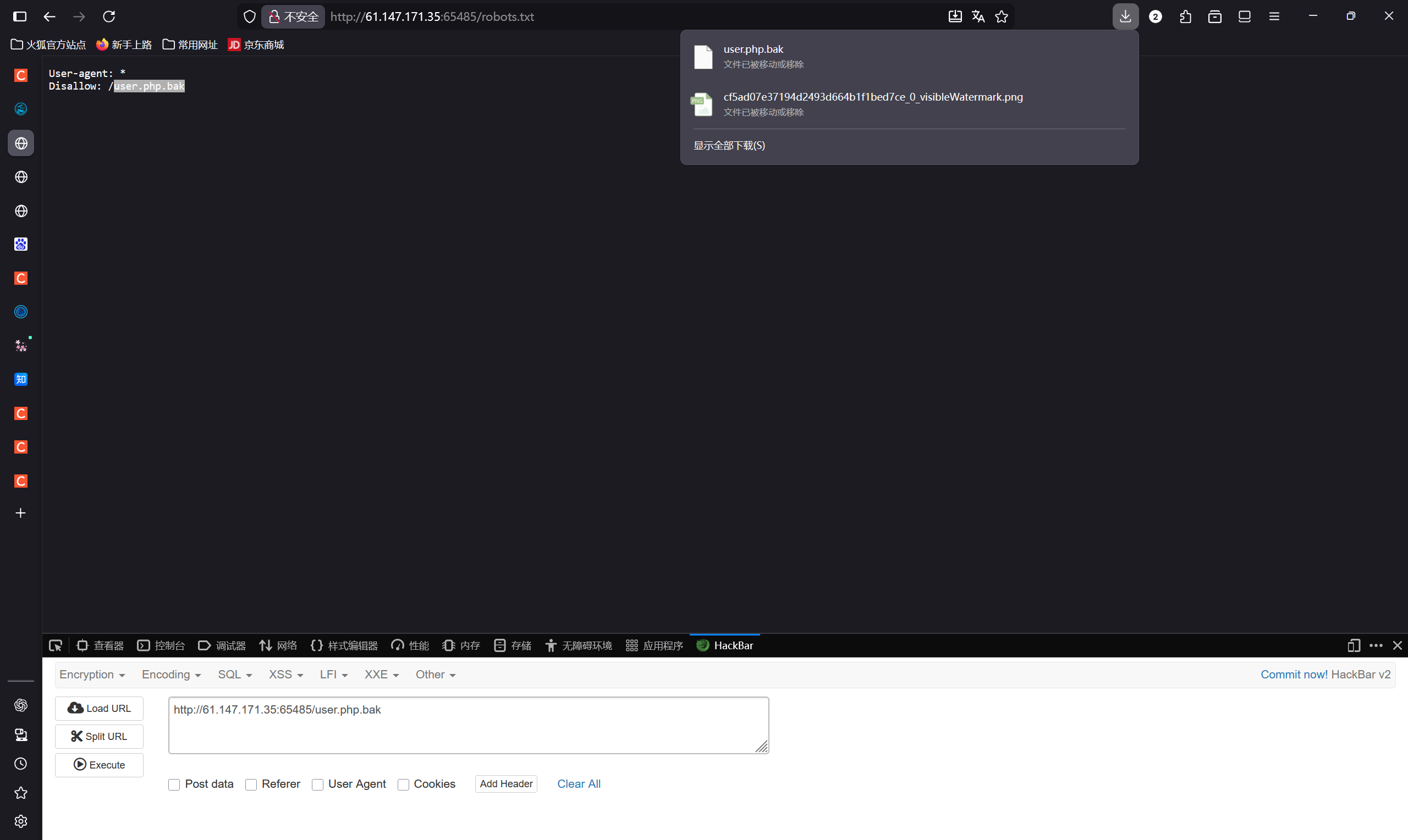1408x840 pixels.
Task: Add a new sidebar item with plus
Action: (x=21, y=513)
